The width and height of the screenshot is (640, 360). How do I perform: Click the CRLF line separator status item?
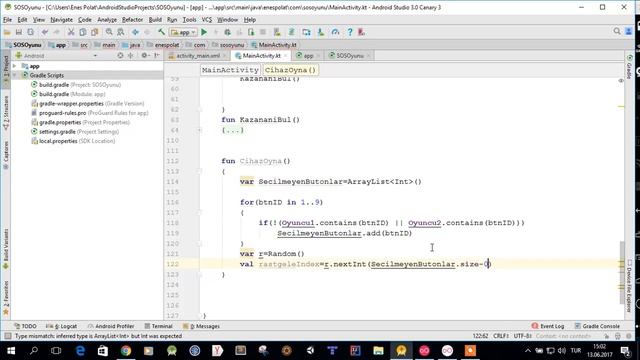click(x=500, y=336)
